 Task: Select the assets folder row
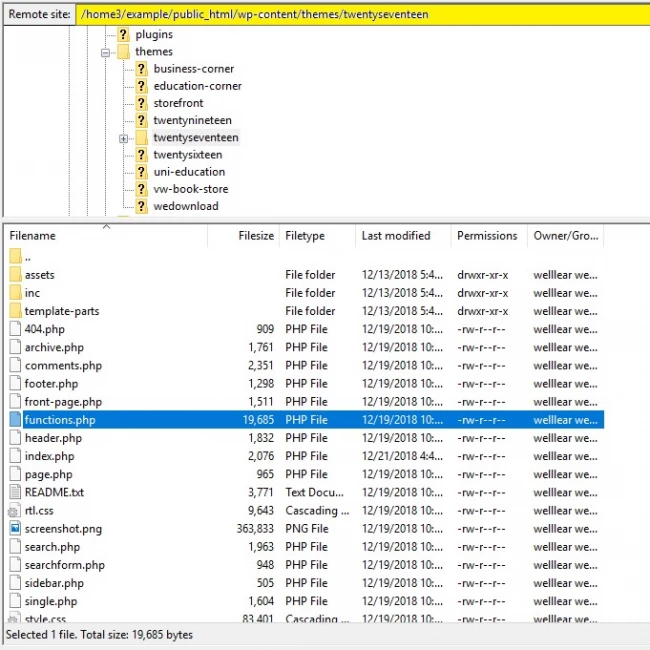click(305, 275)
